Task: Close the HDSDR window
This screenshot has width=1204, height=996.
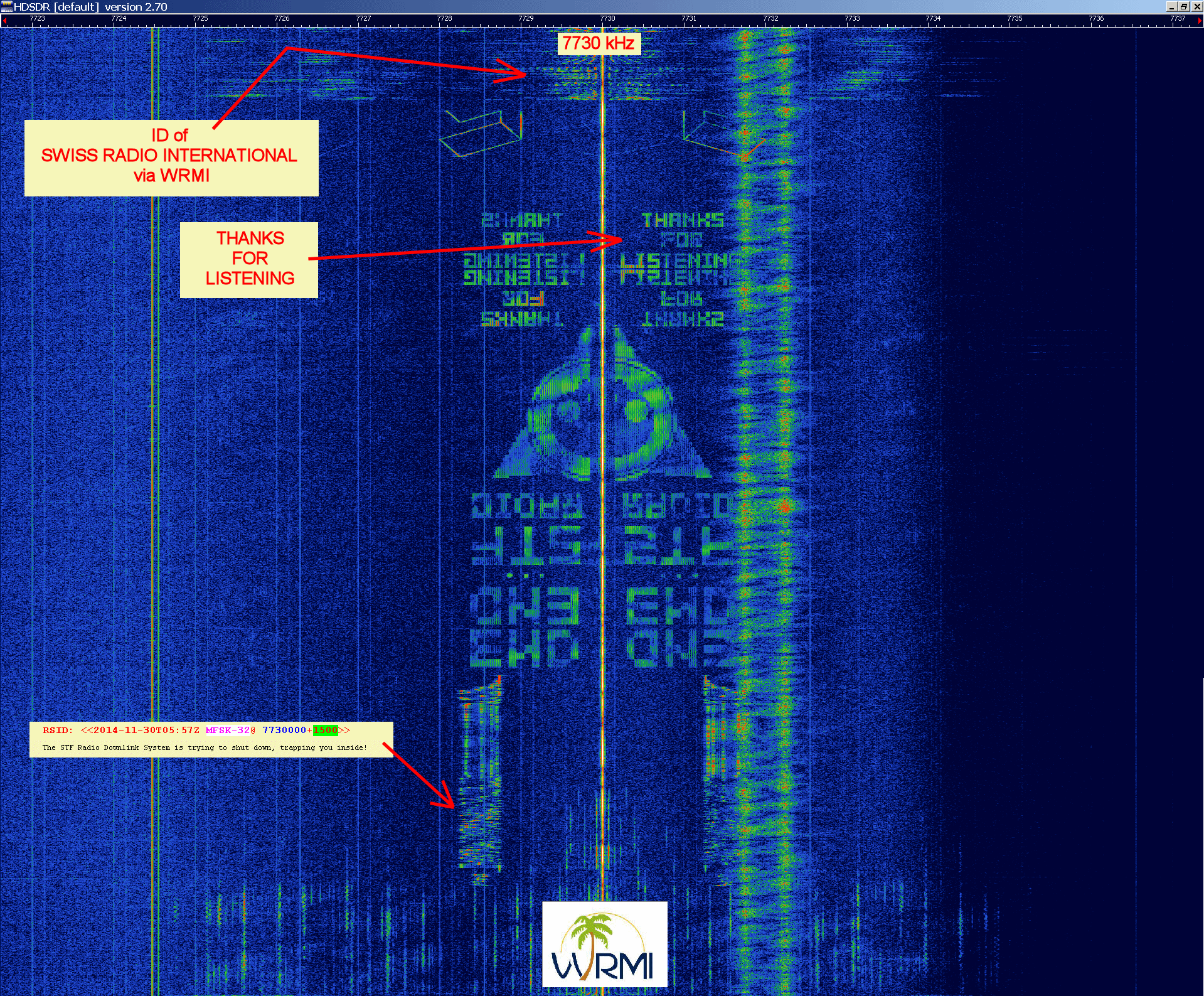Action: [x=1196, y=7]
